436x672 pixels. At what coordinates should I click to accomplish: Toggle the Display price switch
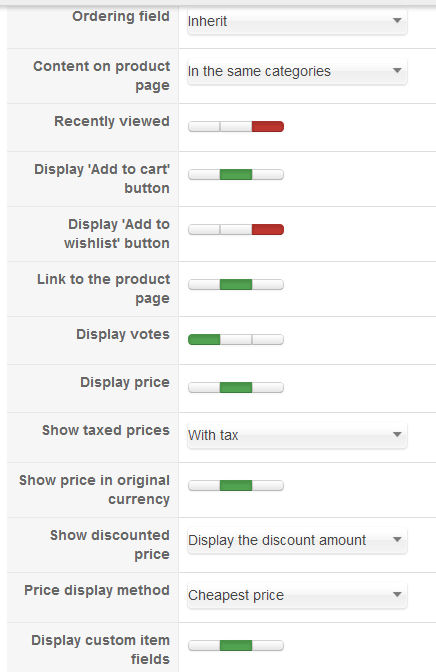pos(236,387)
